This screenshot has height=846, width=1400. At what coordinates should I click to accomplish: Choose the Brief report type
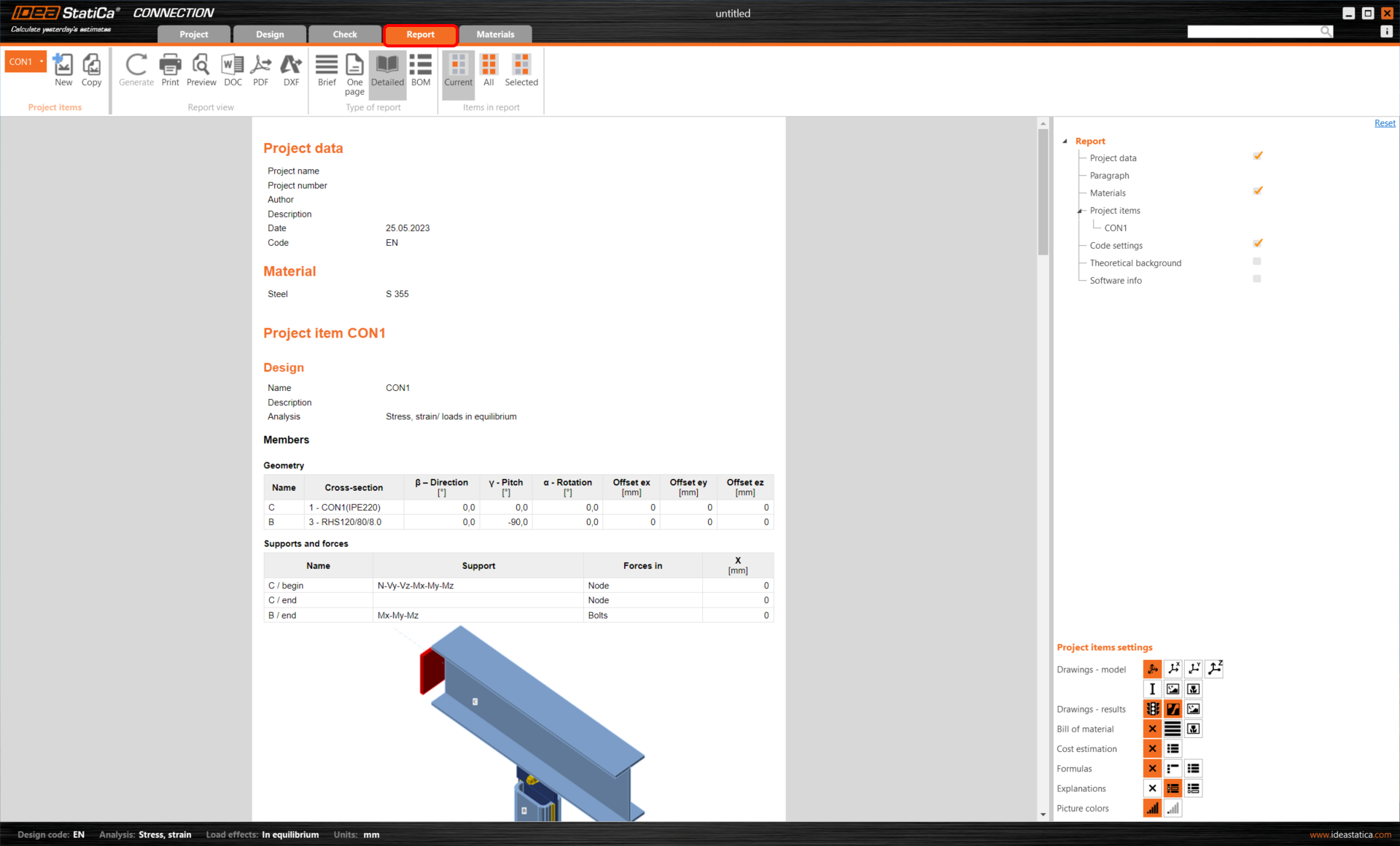327,70
